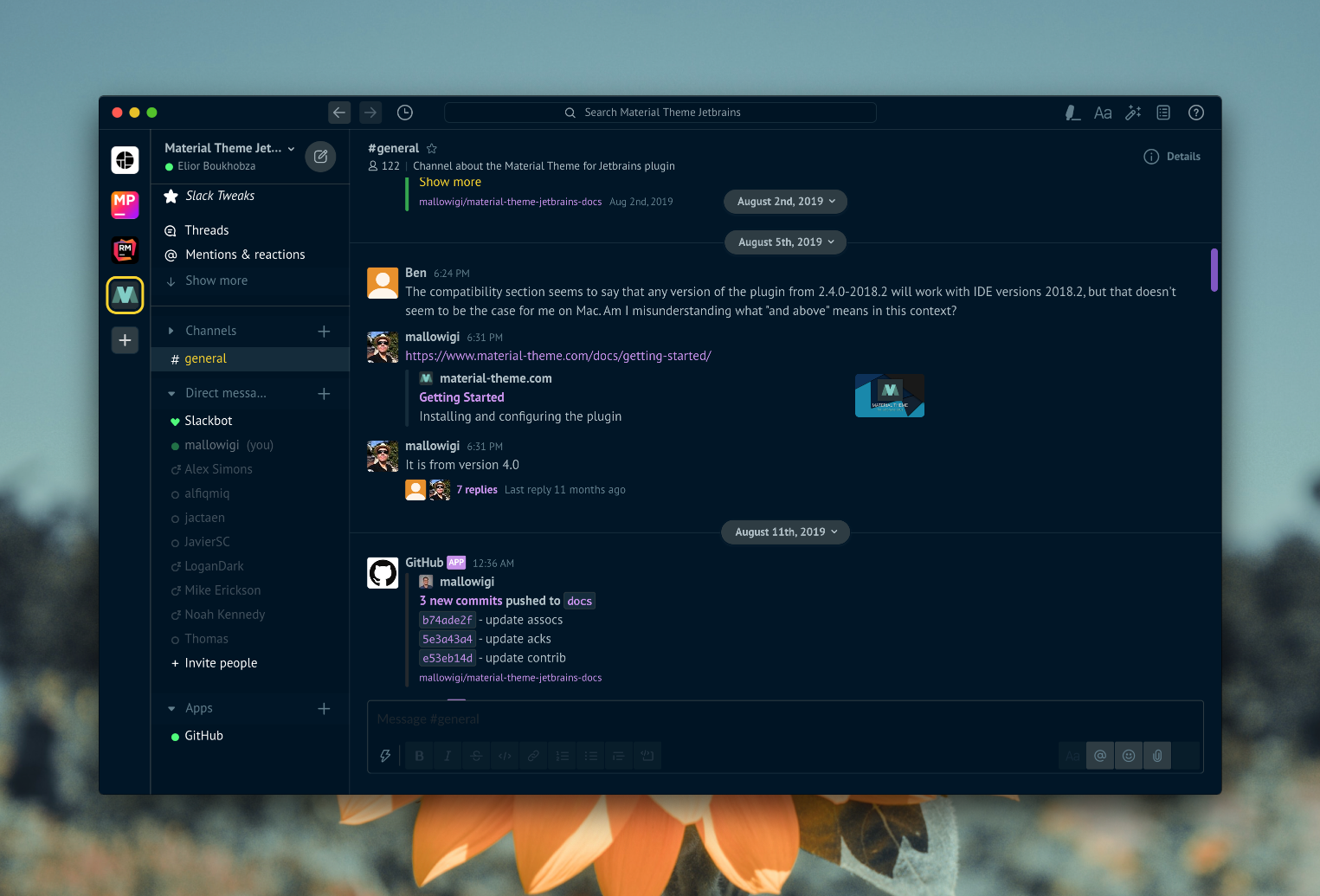Open the history clock icon
1320x896 pixels.
point(404,113)
